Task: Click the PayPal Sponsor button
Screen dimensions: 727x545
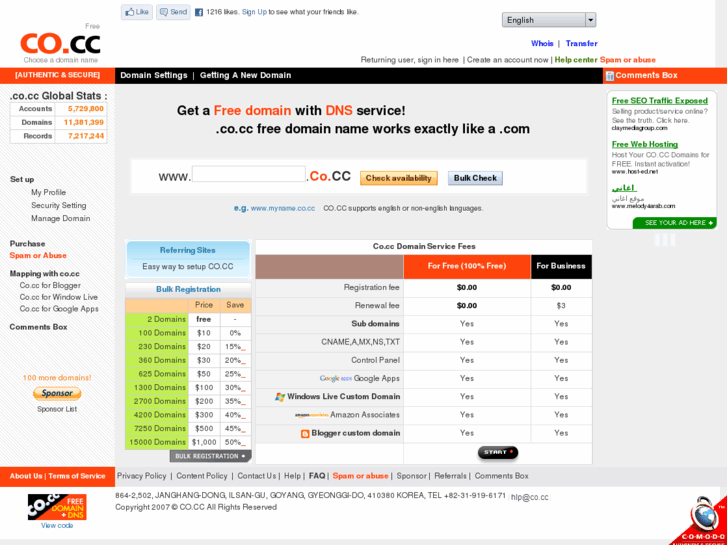Action: click(x=57, y=393)
